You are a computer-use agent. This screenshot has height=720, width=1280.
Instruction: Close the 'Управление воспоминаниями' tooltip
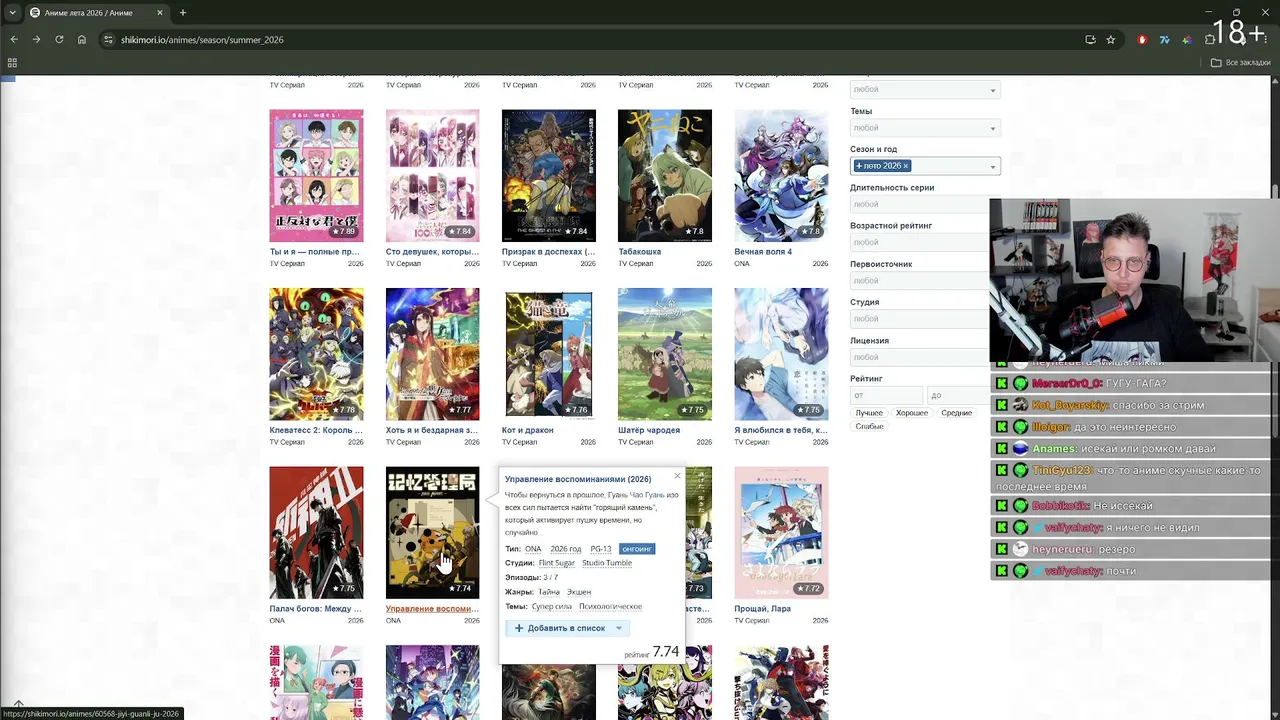tap(677, 476)
